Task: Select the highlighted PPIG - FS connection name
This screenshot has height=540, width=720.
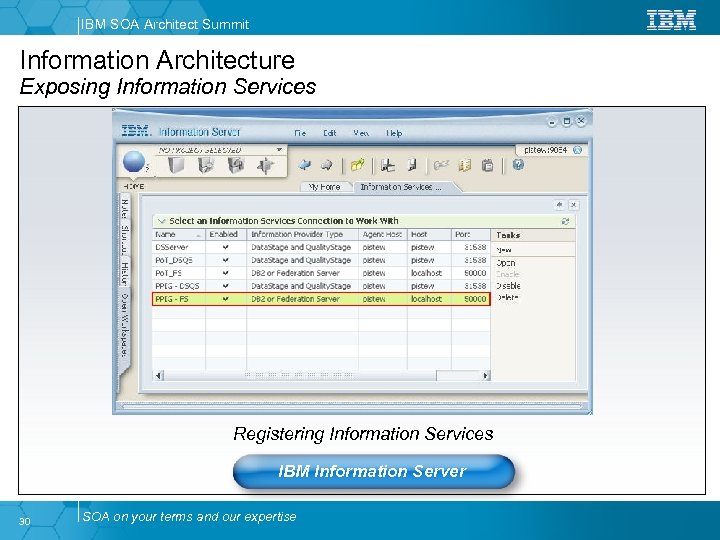Action: coord(172,299)
